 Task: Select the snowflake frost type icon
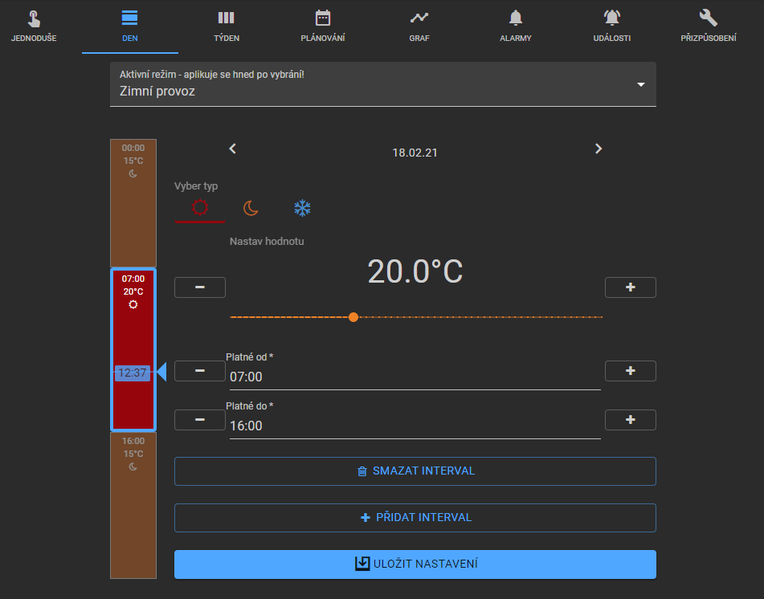302,208
